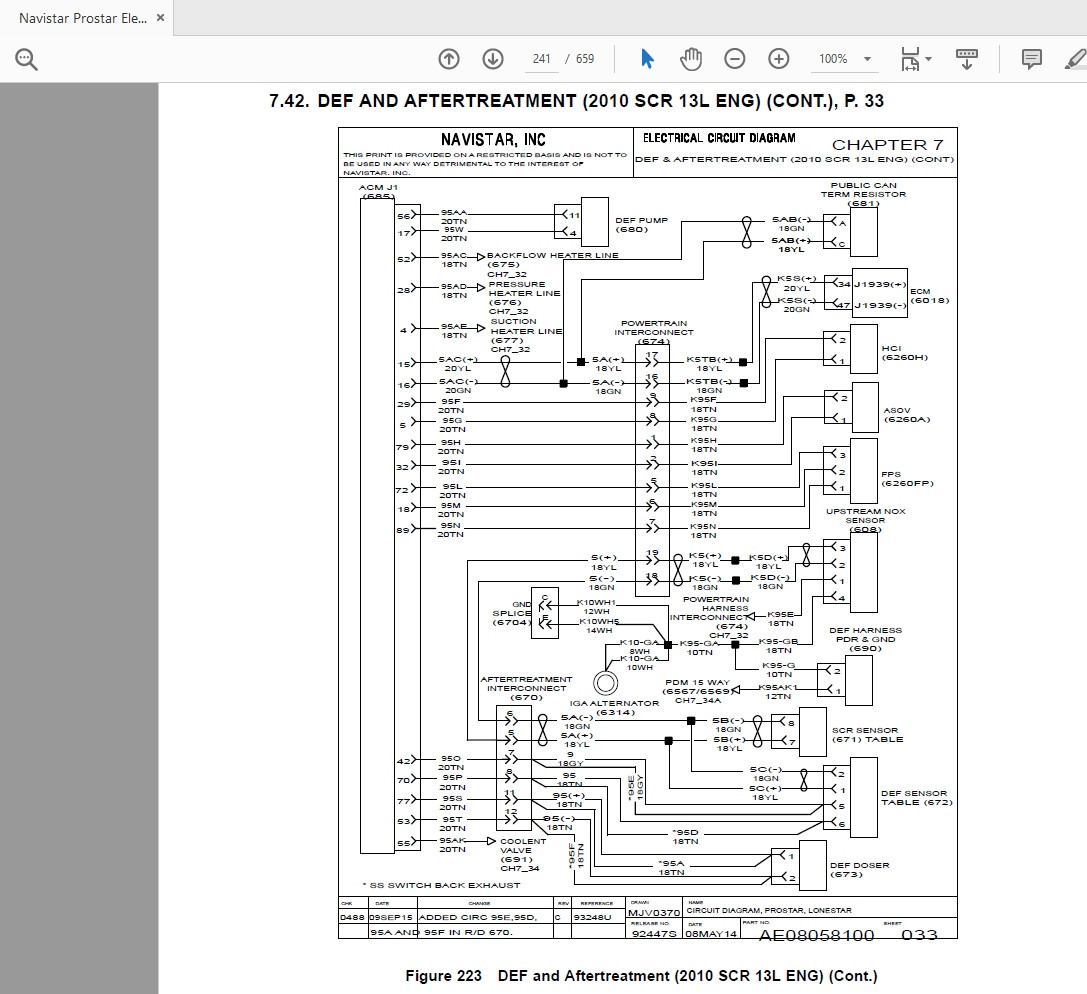Viewport: 1087px width, 994px height.
Task: Click the section heading 7.42 DEF AND AFTERTREATMENT
Action: (x=576, y=101)
